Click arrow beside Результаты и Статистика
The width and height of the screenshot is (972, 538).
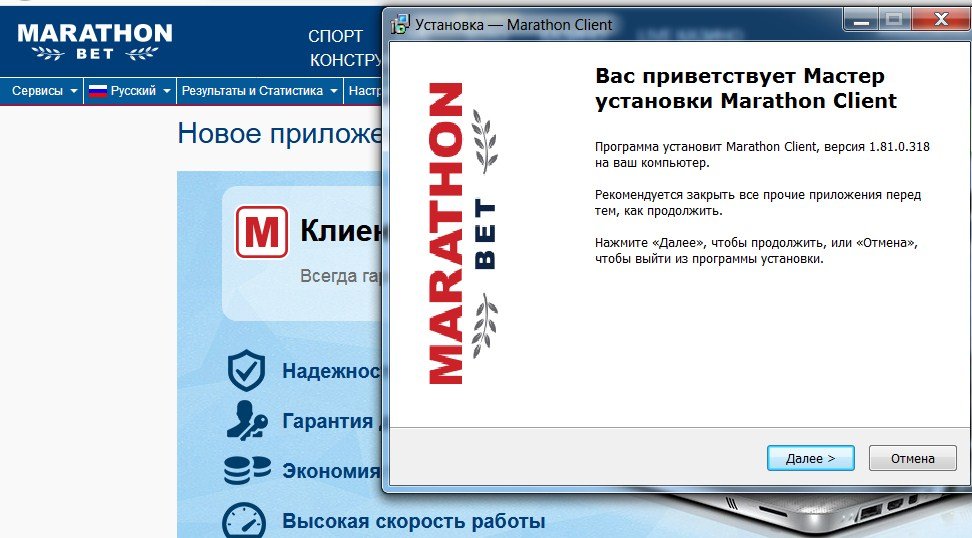pos(334,91)
